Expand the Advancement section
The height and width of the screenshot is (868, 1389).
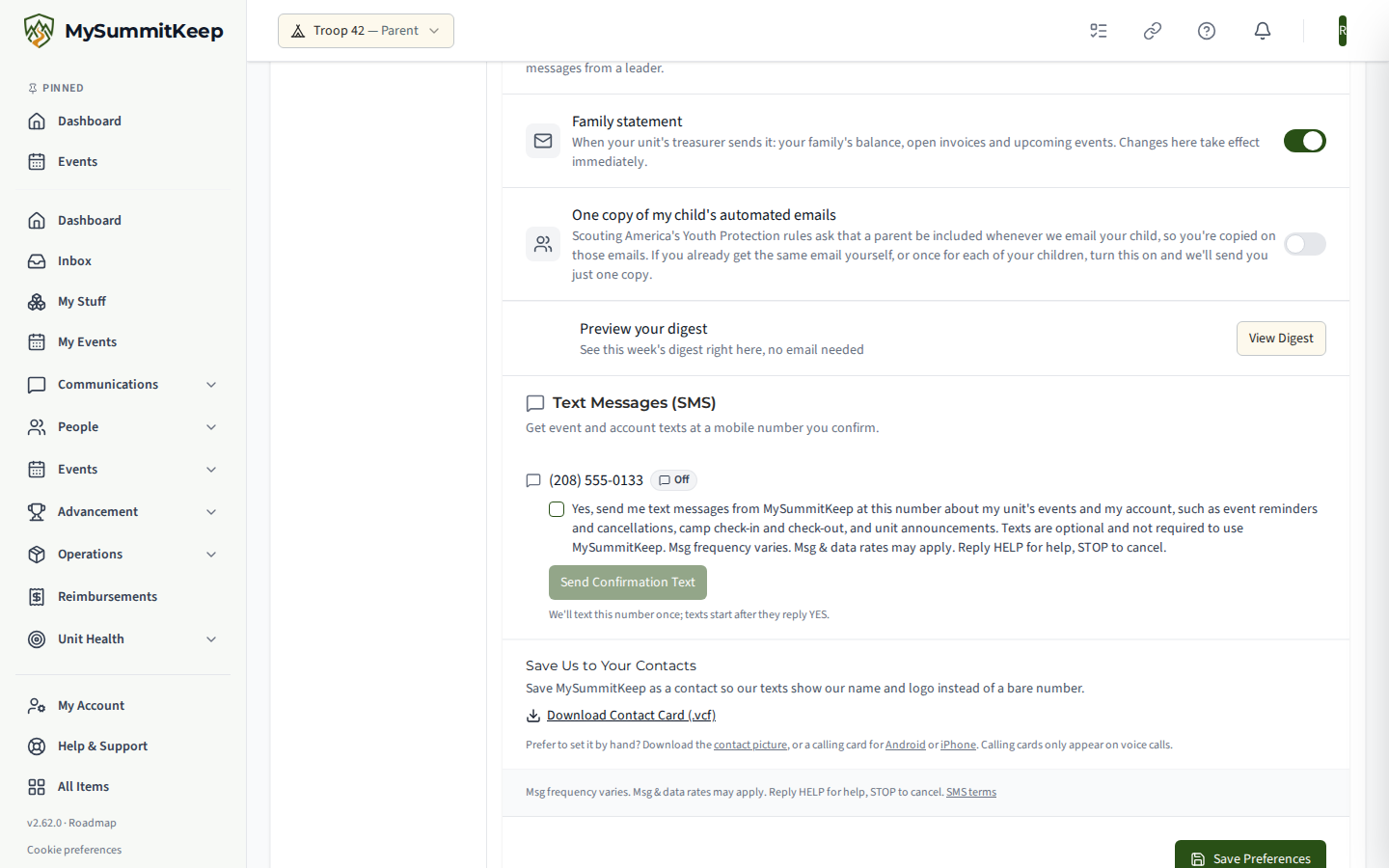123,512
